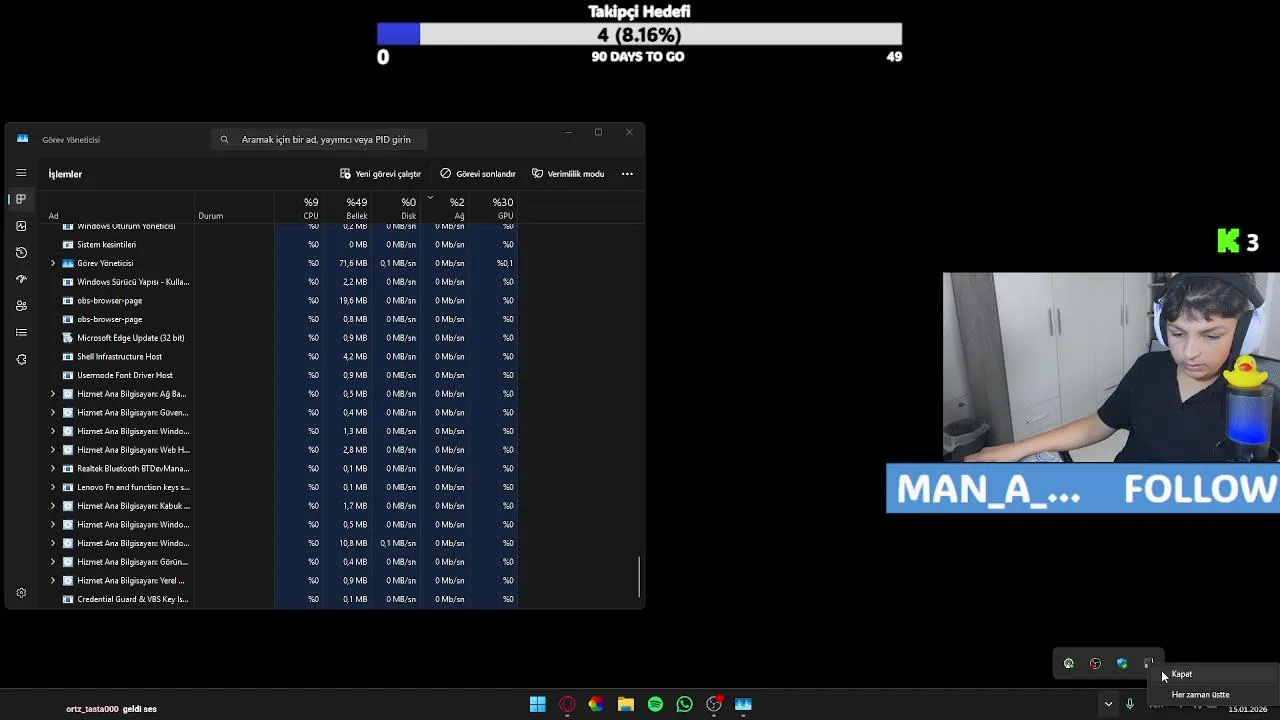Open Spotify from the taskbar
The width and height of the screenshot is (1280, 720).
pos(655,705)
